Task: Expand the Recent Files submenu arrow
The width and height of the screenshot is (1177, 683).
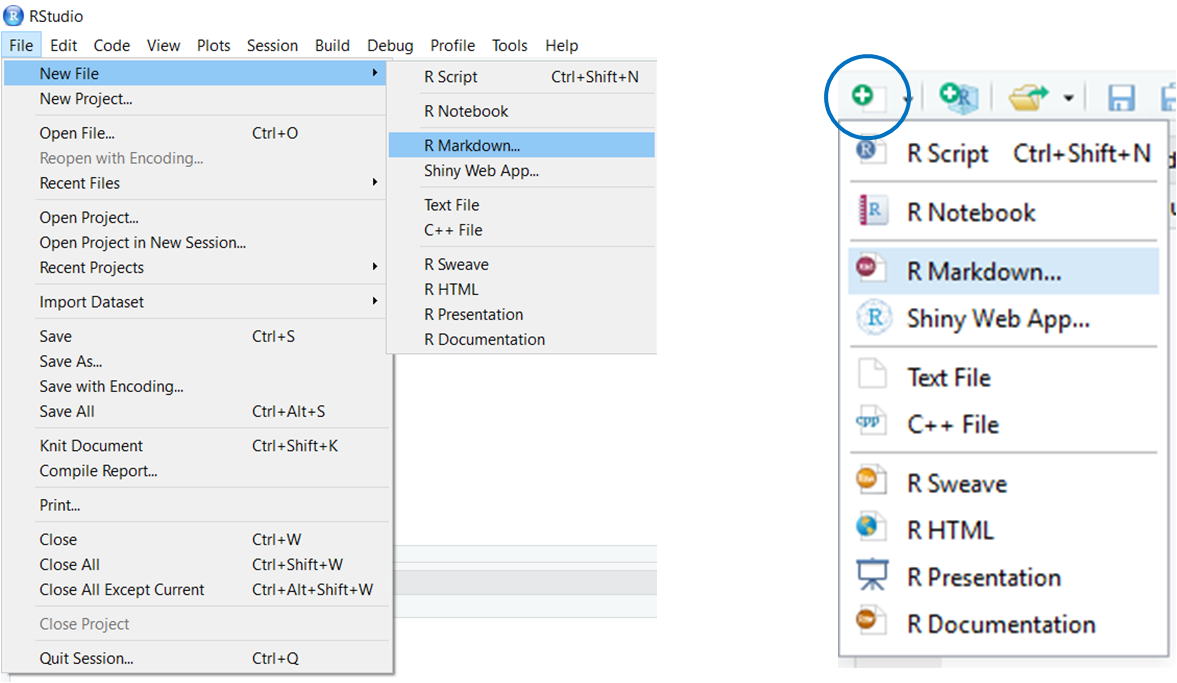Action: tap(375, 183)
